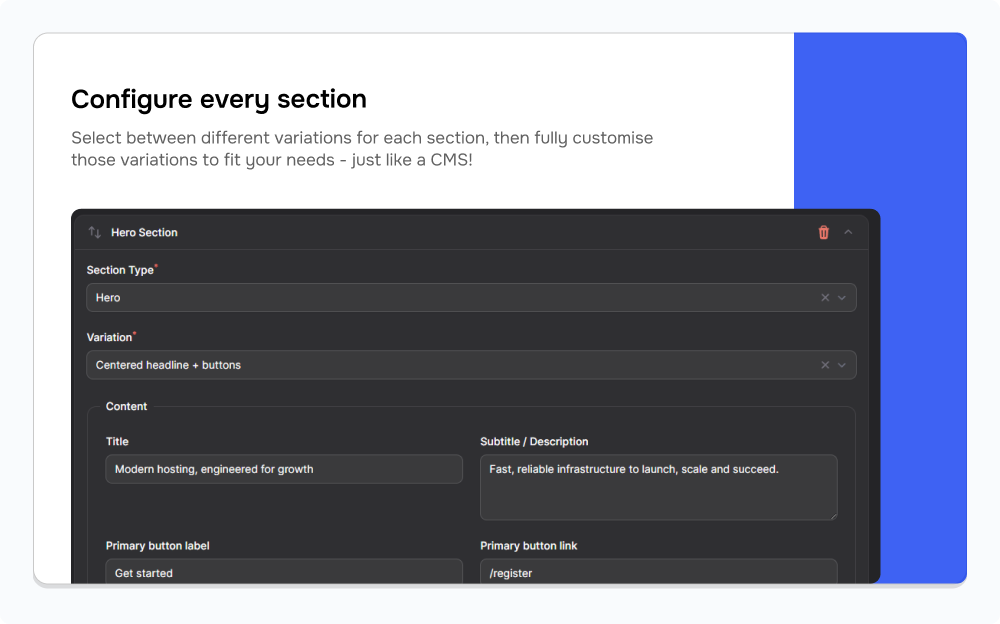
Task: Click the reorder arrows icon beside Hero Section
Action: click(95, 232)
